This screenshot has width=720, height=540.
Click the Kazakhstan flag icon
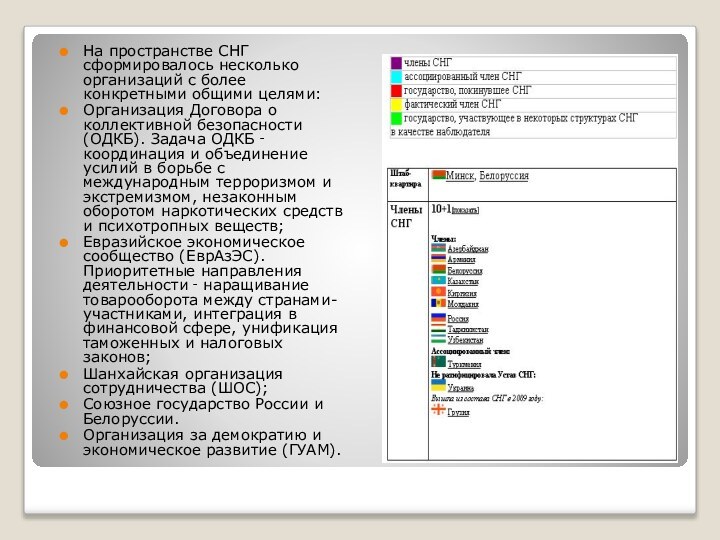point(438,281)
